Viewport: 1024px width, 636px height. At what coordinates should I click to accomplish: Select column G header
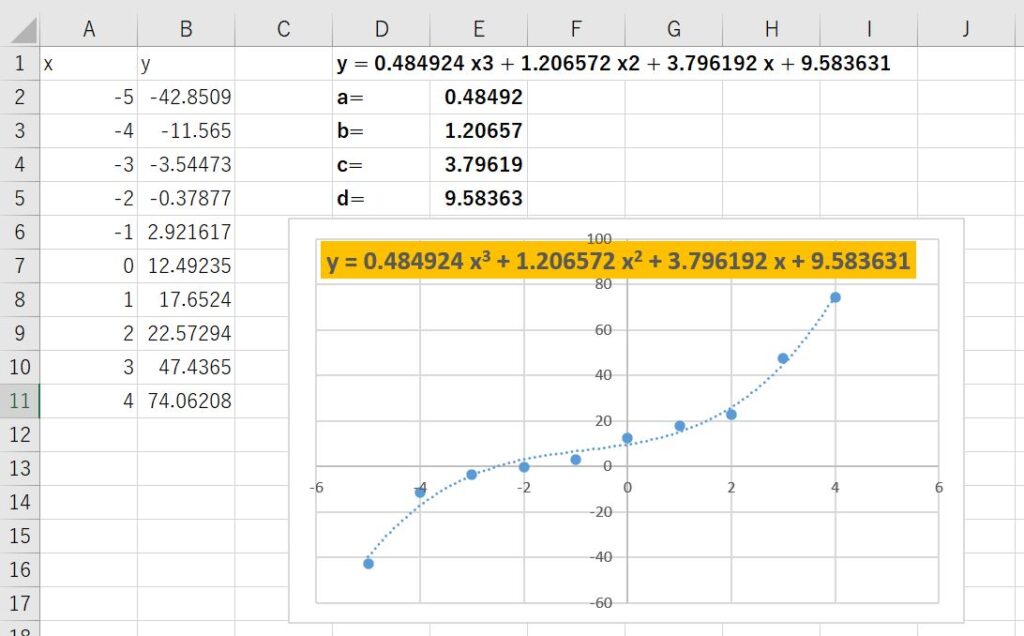click(x=674, y=29)
